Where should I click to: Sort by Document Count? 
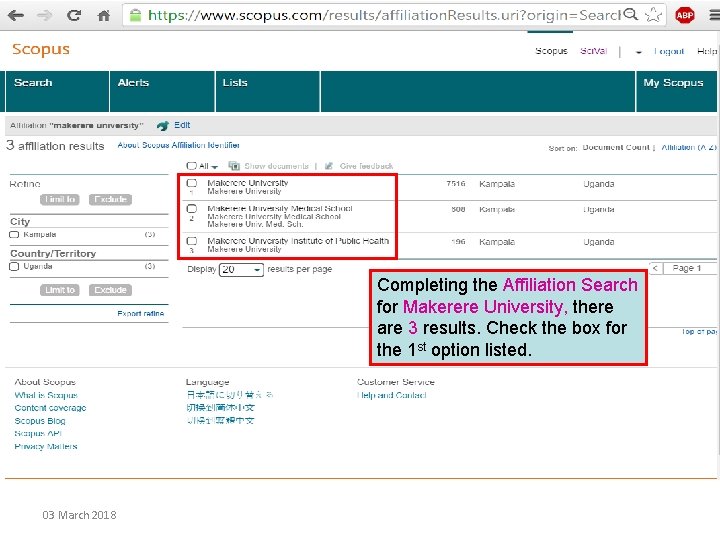coord(616,147)
